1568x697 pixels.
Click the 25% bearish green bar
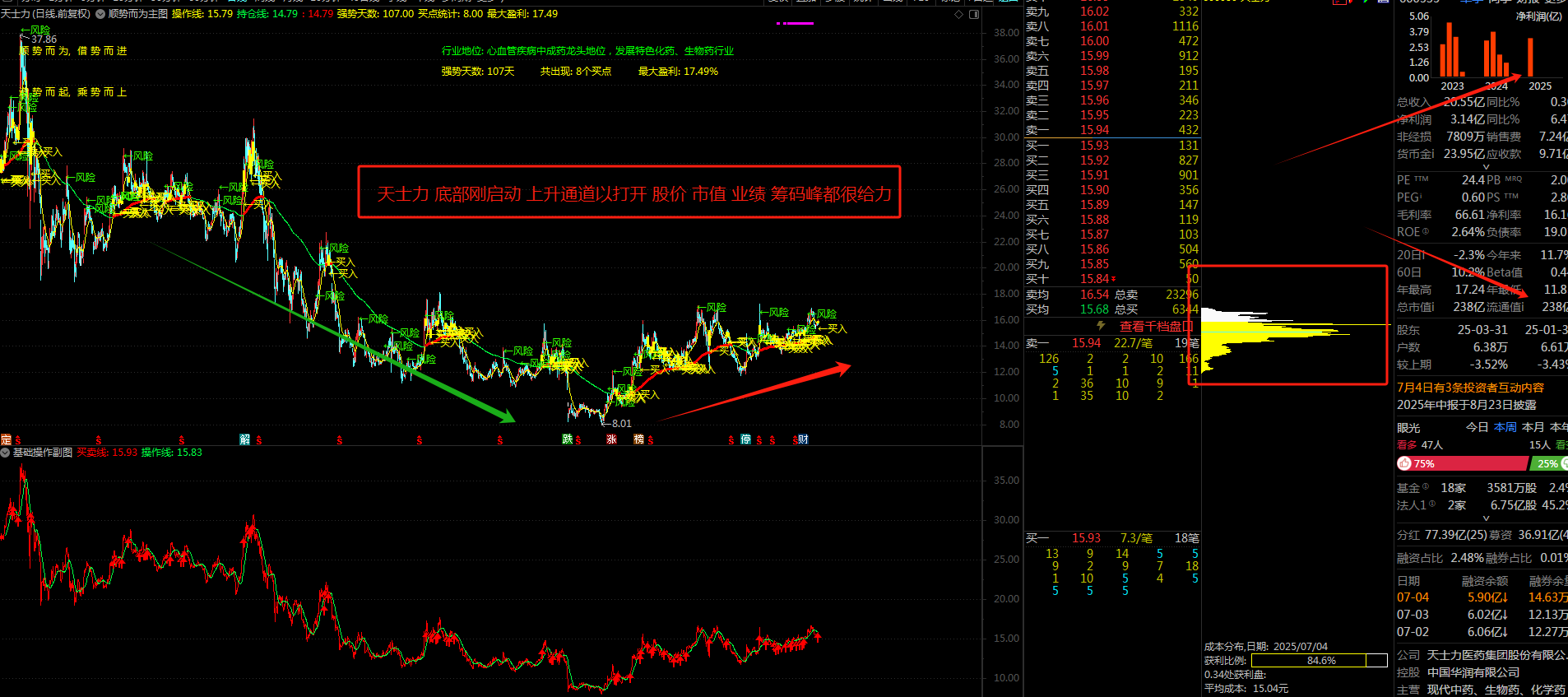tap(1550, 464)
